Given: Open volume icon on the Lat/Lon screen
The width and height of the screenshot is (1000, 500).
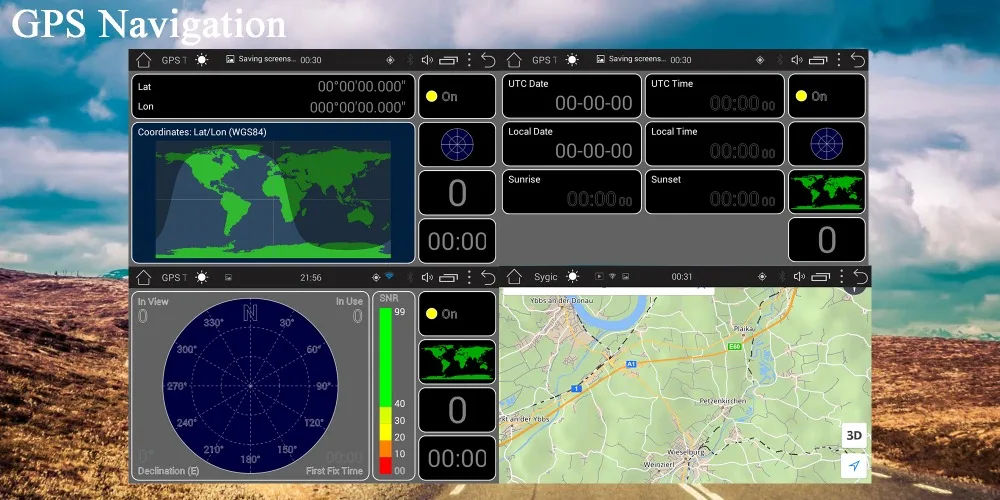Looking at the screenshot, I should point(427,60).
